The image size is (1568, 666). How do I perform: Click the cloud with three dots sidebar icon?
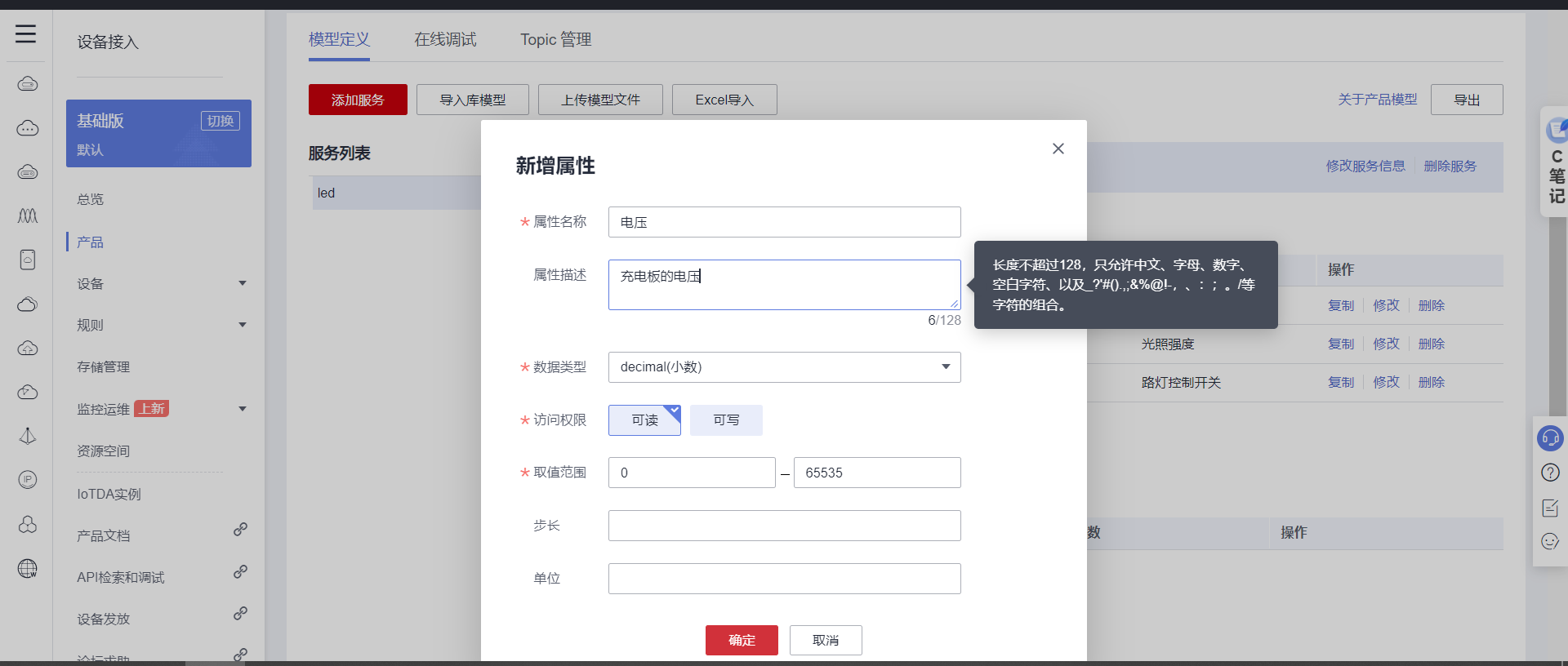click(28, 128)
